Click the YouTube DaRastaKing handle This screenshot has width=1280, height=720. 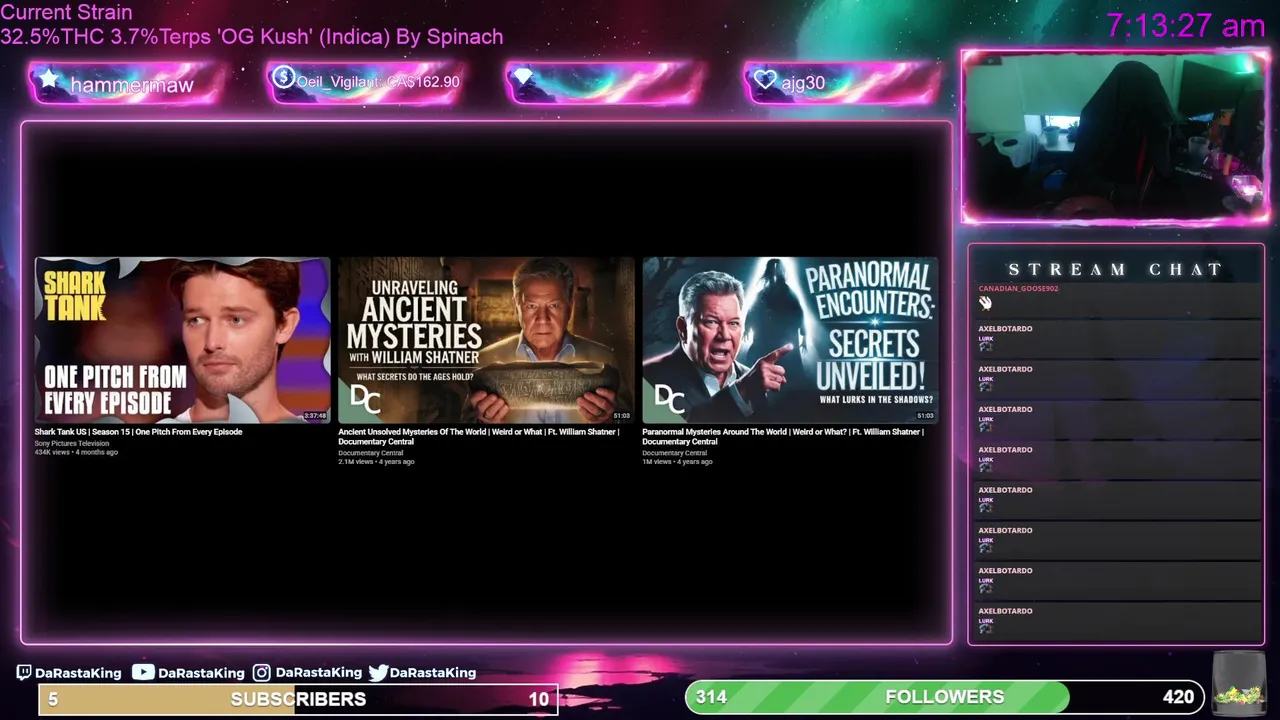[201, 673]
